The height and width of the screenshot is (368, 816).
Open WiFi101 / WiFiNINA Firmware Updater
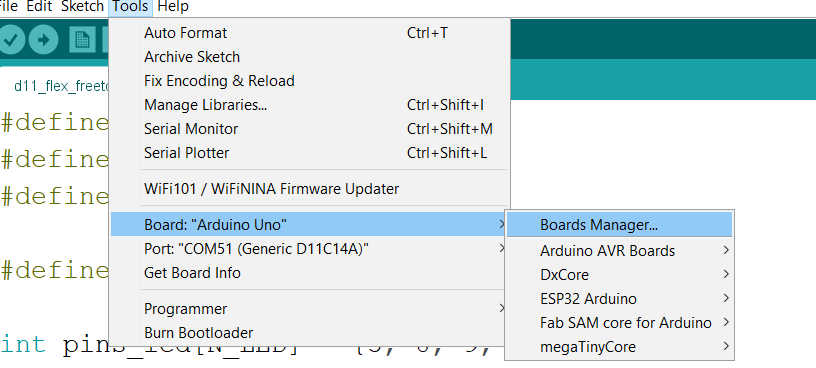[x=309, y=188]
